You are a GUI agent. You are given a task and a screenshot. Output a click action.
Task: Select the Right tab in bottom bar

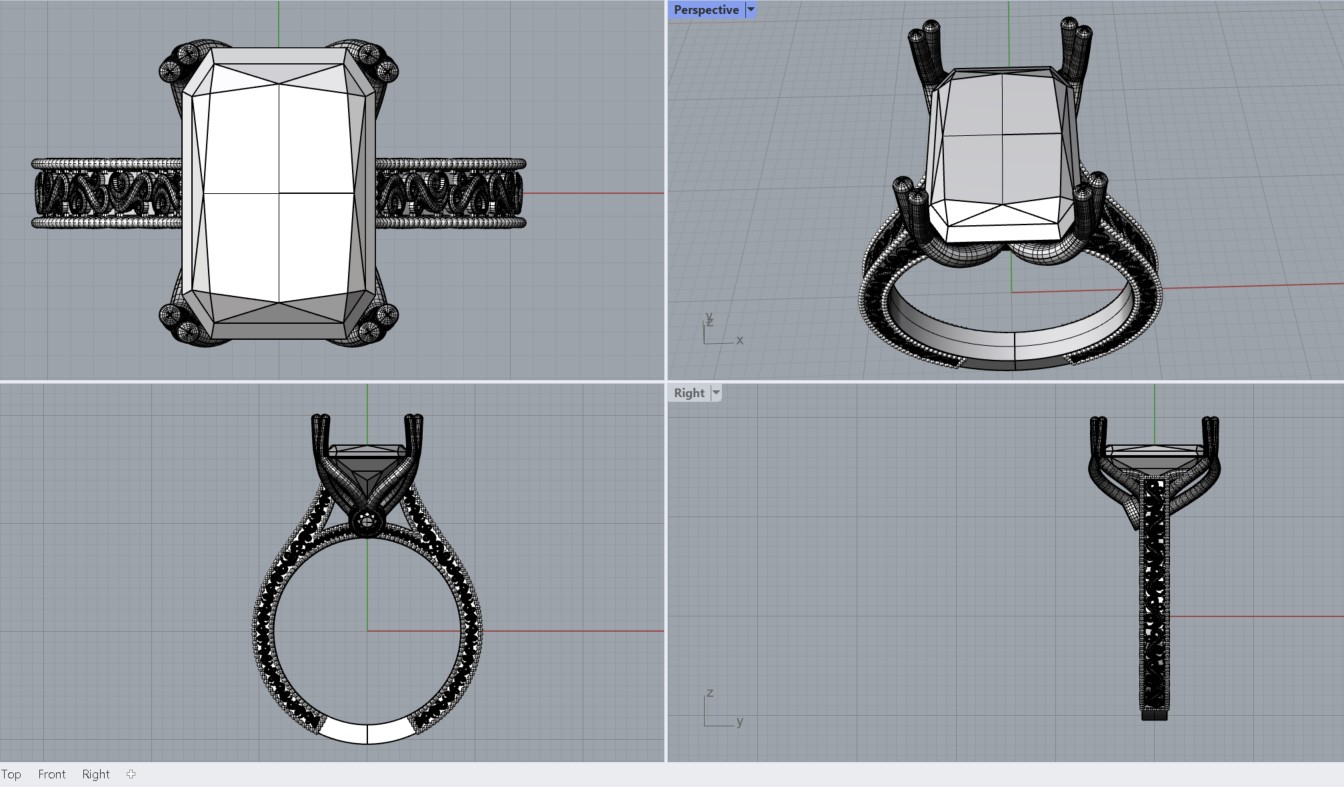tap(96, 774)
